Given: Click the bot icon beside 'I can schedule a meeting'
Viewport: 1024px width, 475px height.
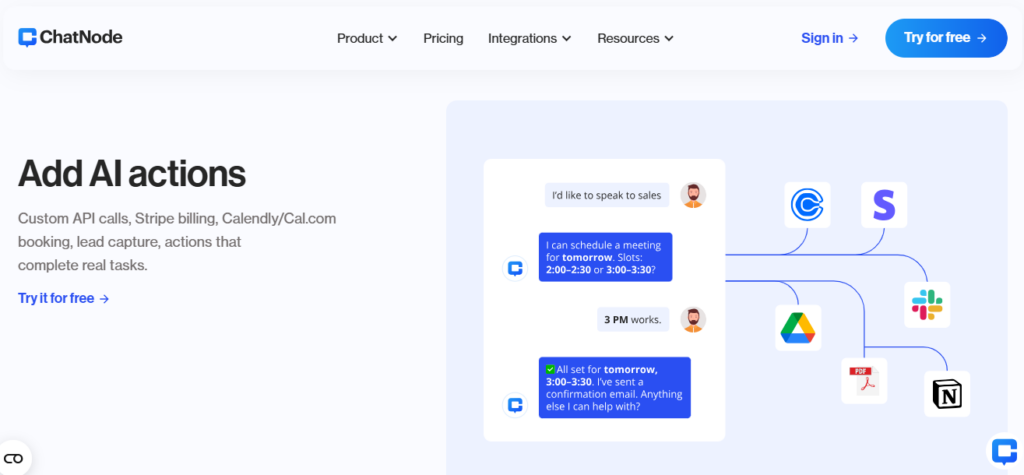Looking at the screenshot, I should point(515,269).
